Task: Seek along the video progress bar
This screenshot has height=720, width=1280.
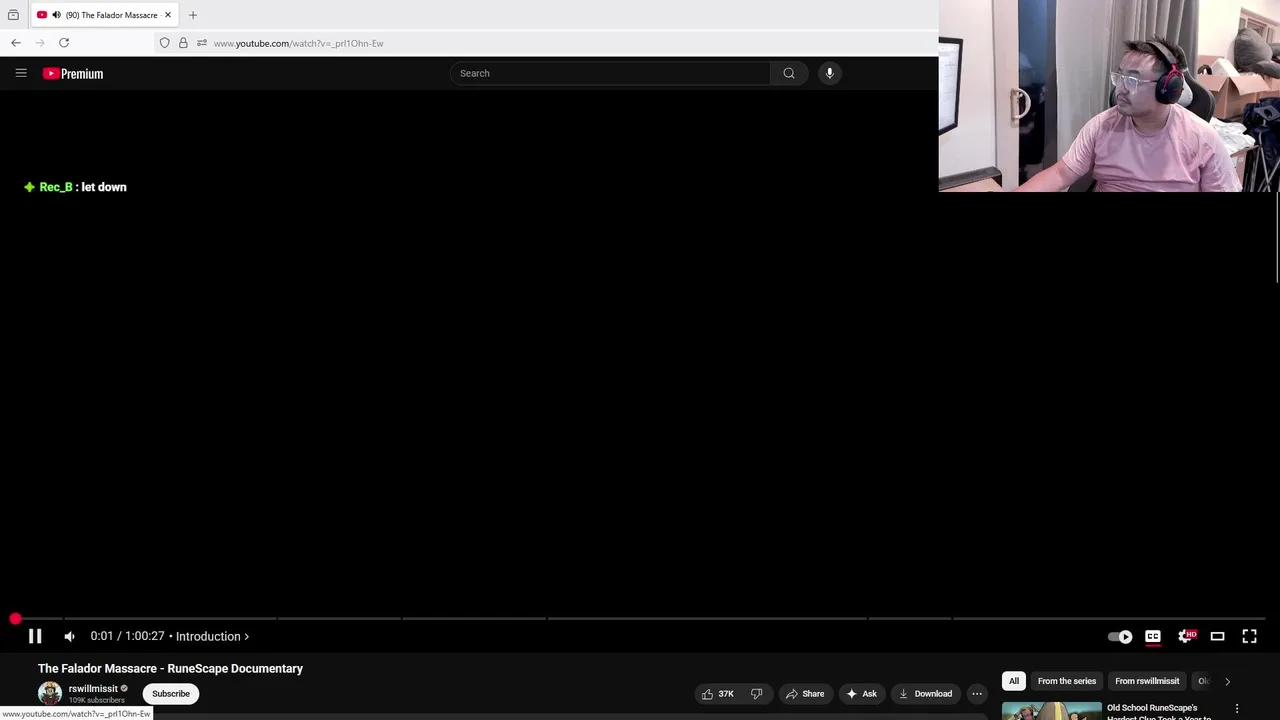Action: (640, 619)
